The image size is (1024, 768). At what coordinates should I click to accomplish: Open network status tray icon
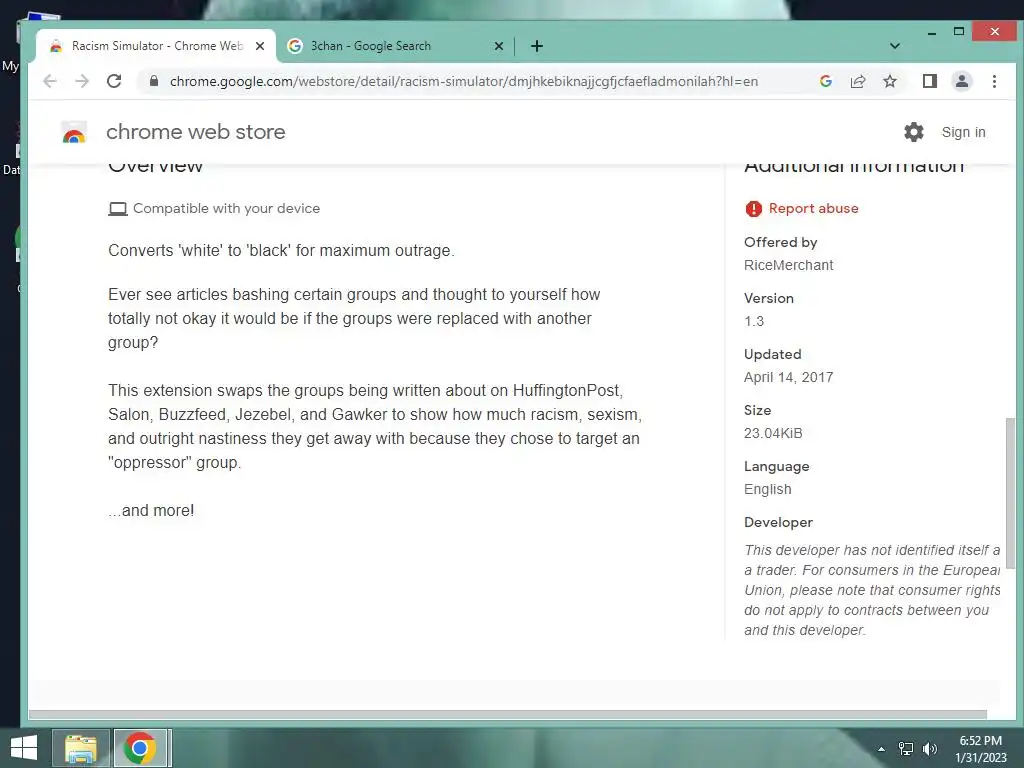point(906,749)
